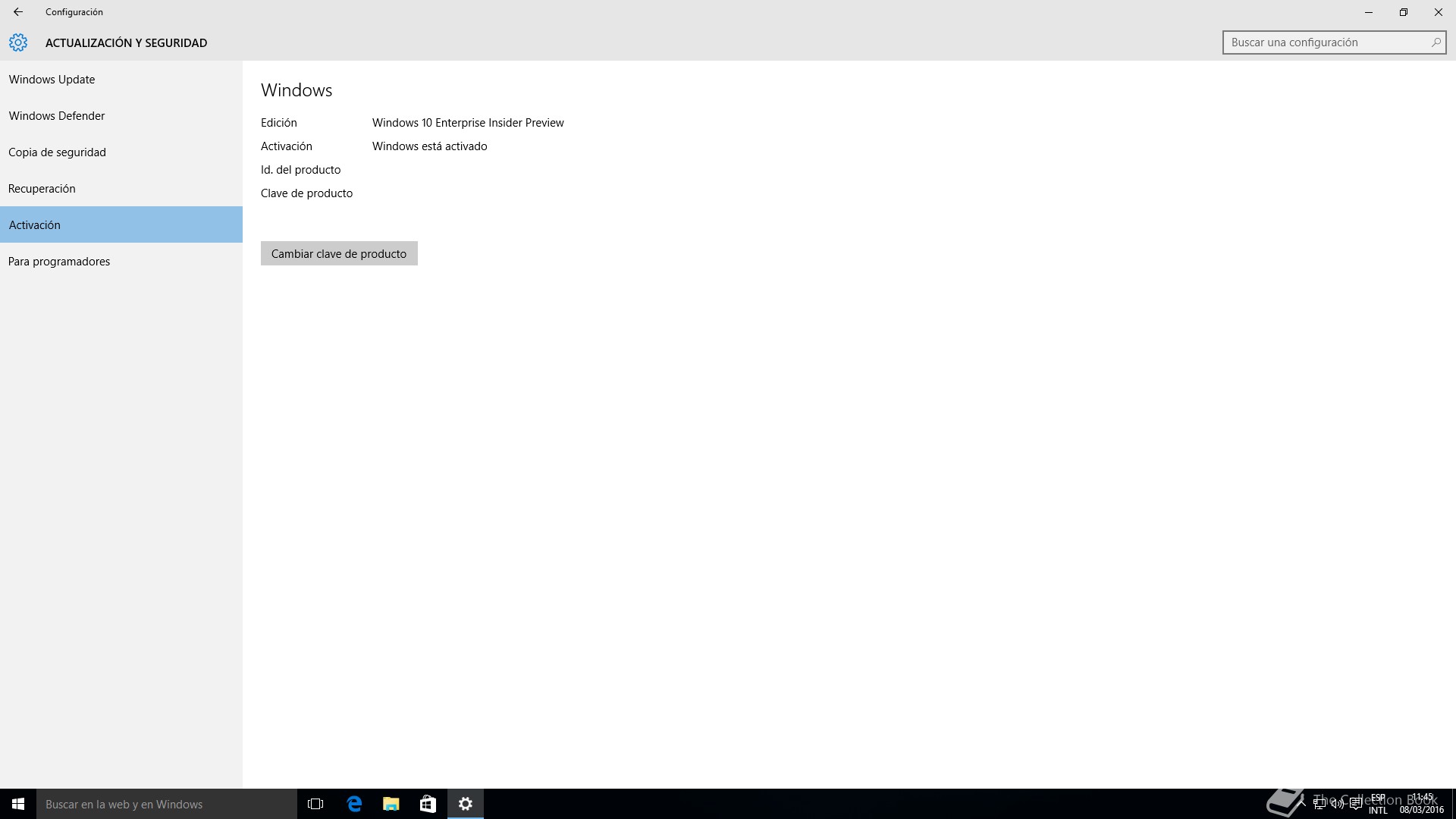
Task: Open the clock showing 11:45 and 08/03/2016
Action: (1422, 804)
